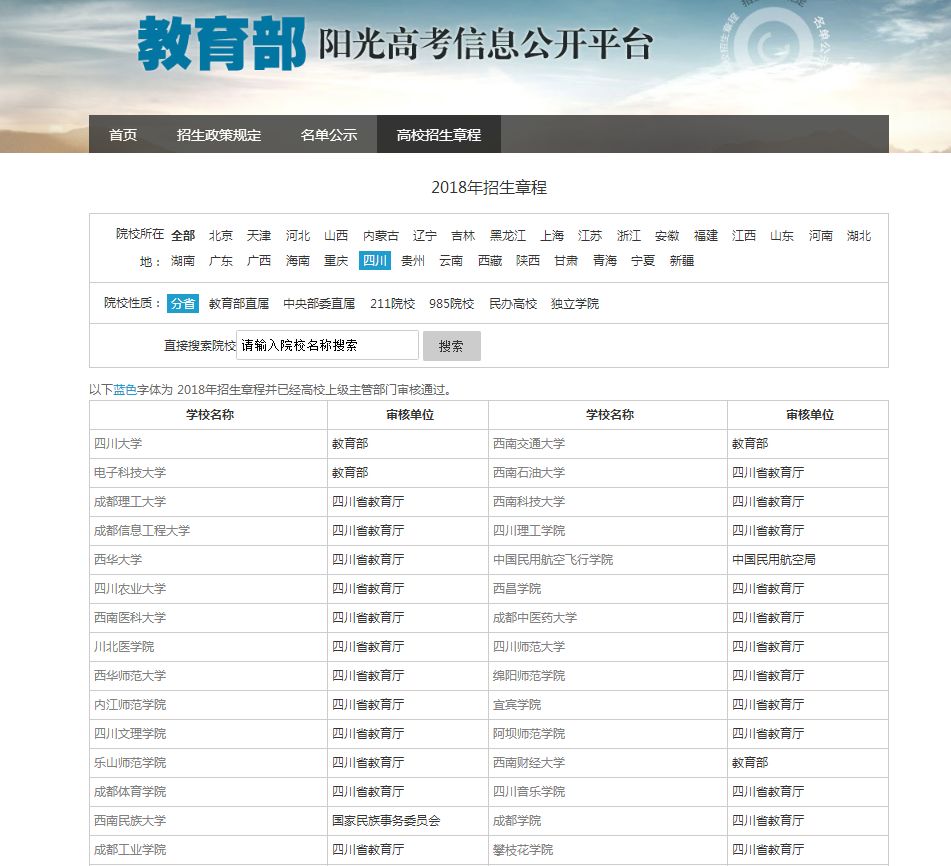Filter schools by 山西
951x866 pixels.
tap(336, 235)
